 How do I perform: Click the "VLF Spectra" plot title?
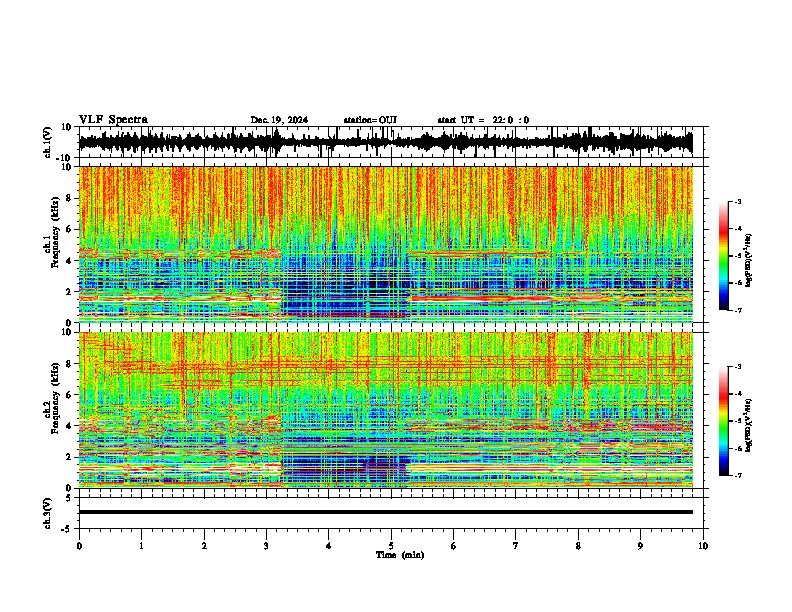point(113,119)
